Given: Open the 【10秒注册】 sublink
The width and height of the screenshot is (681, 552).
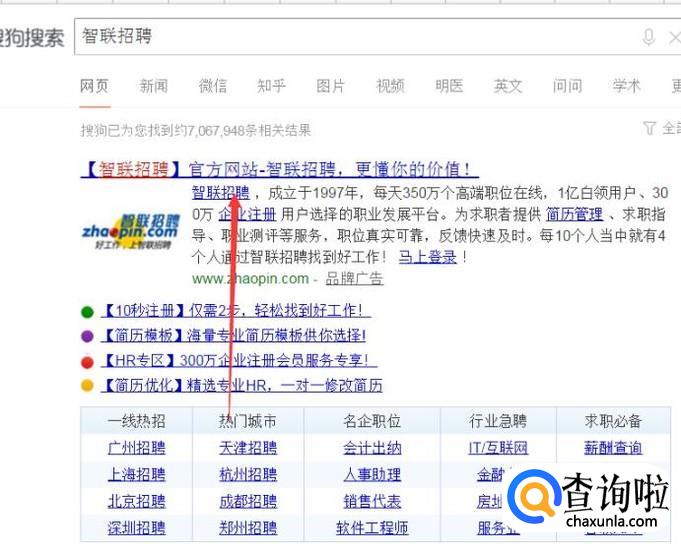Looking at the screenshot, I should click(x=236, y=311).
